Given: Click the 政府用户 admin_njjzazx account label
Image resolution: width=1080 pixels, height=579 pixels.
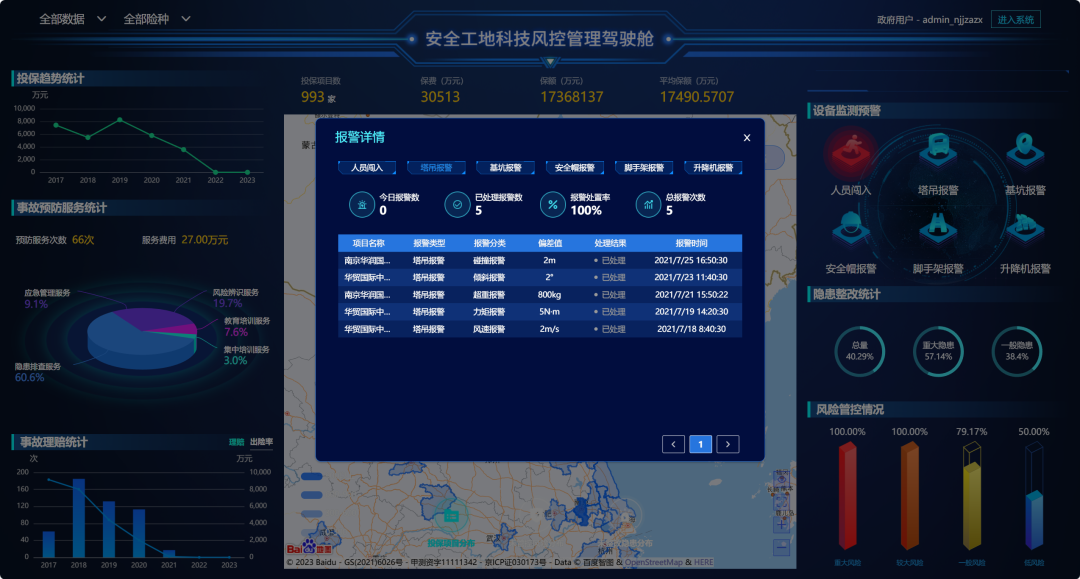Looking at the screenshot, I should (x=930, y=19).
